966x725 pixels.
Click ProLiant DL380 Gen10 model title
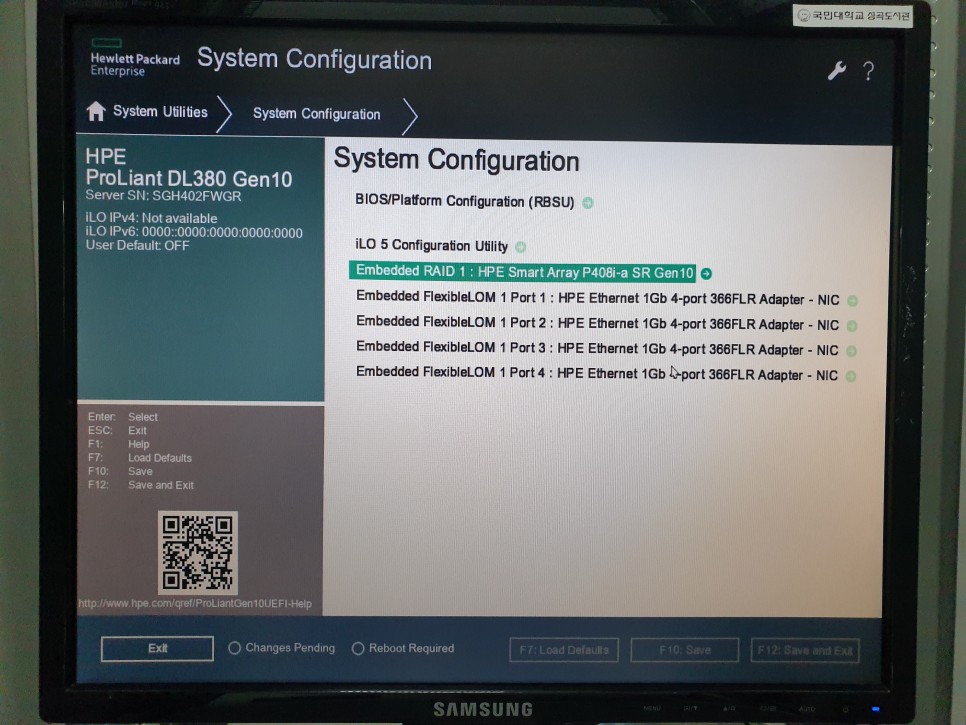tap(189, 179)
